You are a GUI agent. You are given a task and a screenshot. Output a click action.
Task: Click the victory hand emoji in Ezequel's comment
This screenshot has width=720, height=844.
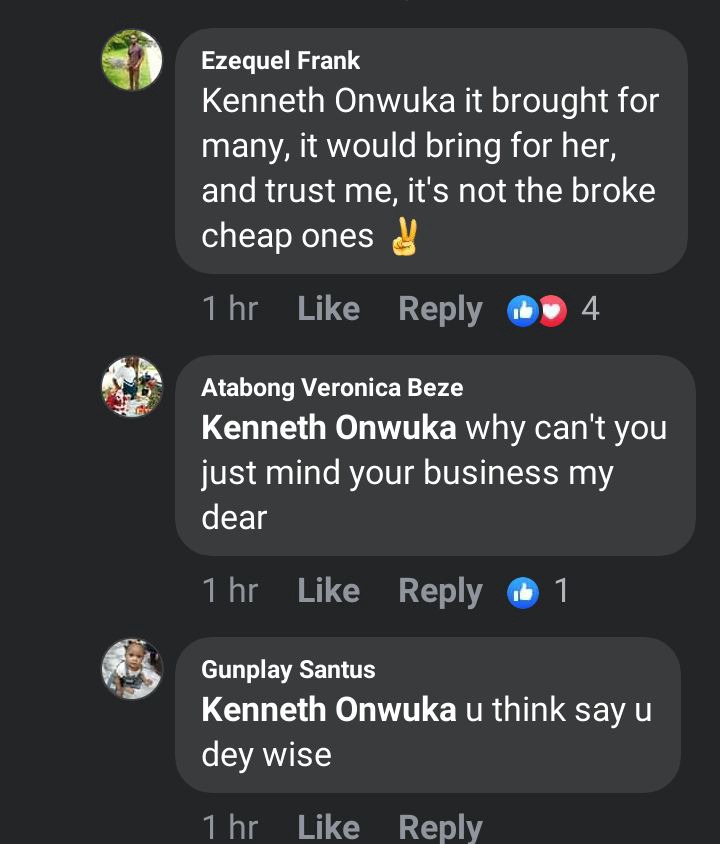coord(404,237)
